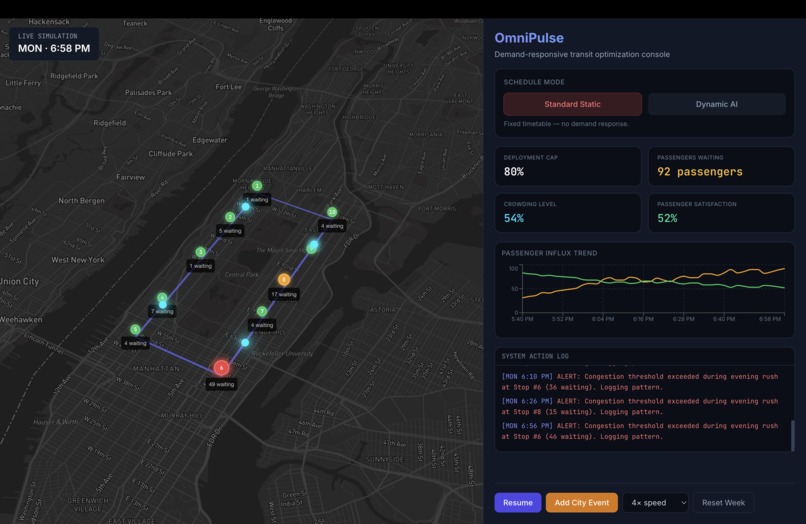The width and height of the screenshot is (806, 524).
Task: Click the Passenger Satisfaction 52% value
Action: [x=667, y=218]
